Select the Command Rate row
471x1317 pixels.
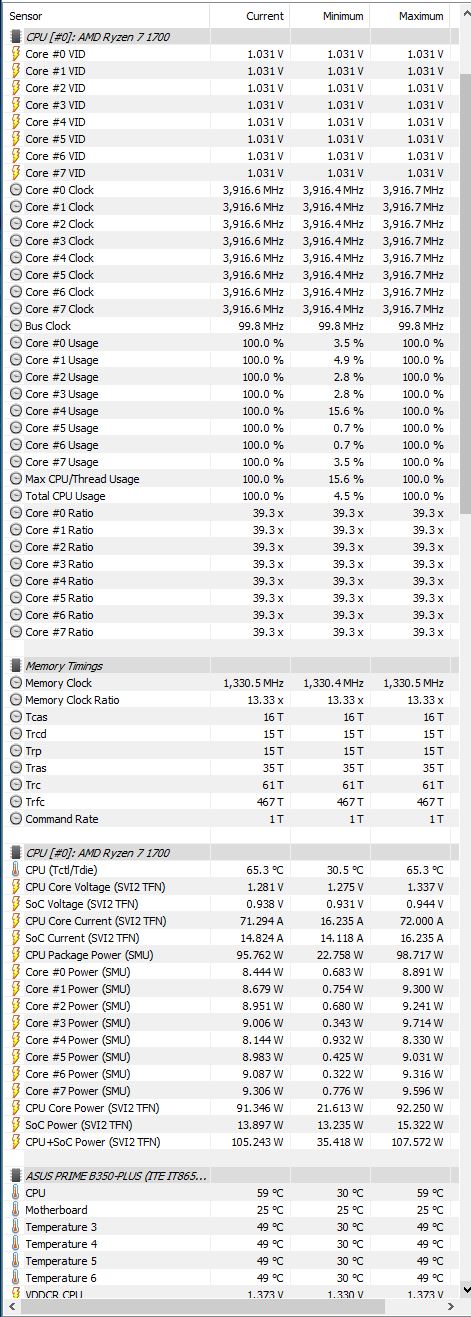[x=229, y=819]
